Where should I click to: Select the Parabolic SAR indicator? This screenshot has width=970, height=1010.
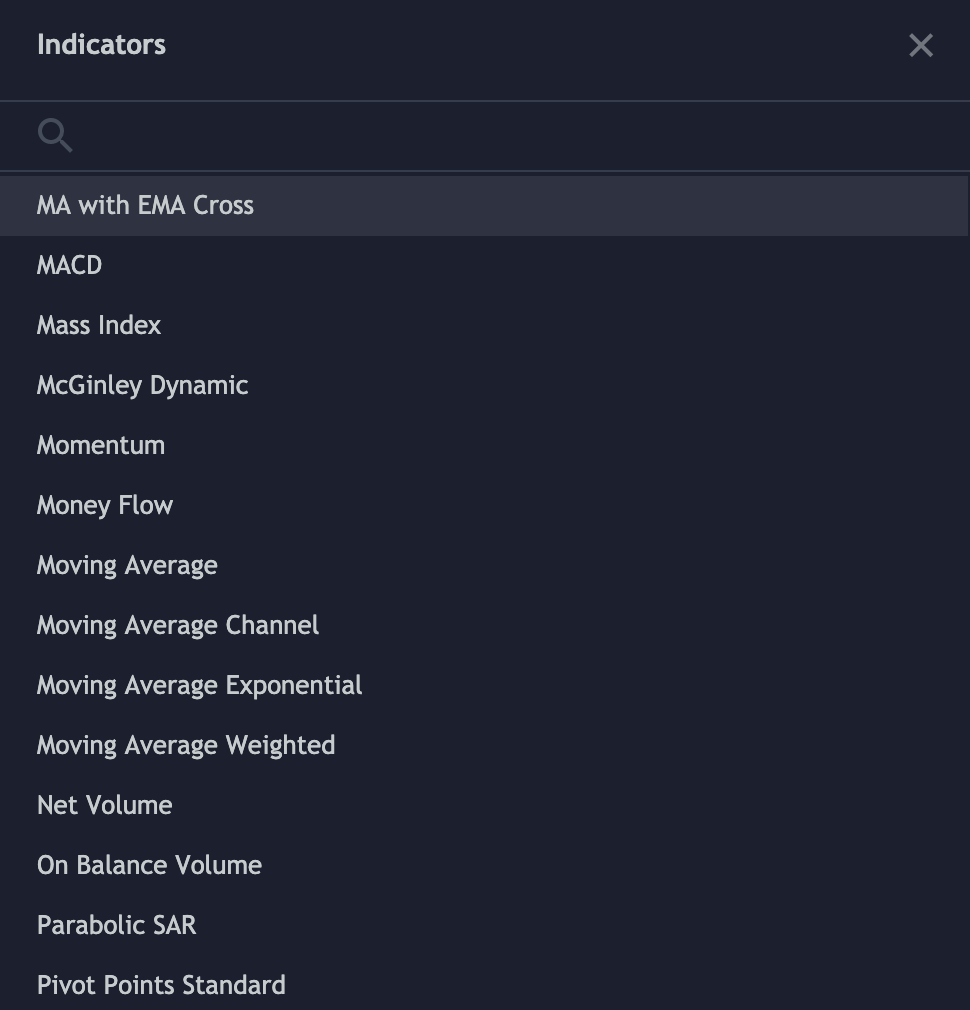485,925
